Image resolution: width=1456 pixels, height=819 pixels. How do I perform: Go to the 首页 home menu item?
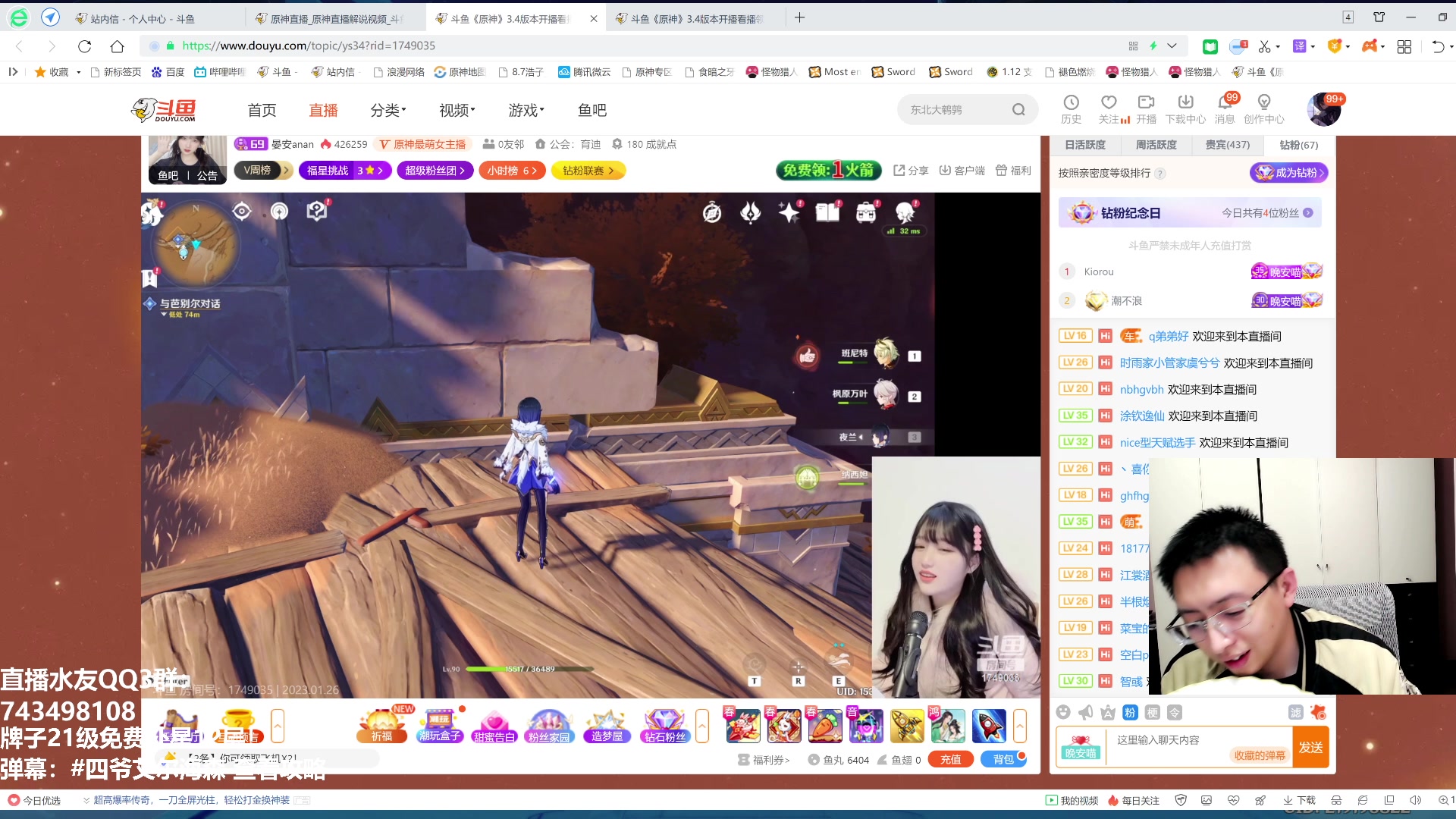[x=262, y=110]
